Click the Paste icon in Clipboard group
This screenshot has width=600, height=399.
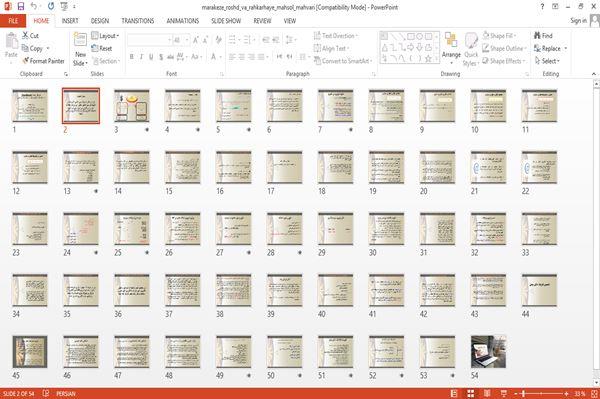[11, 41]
